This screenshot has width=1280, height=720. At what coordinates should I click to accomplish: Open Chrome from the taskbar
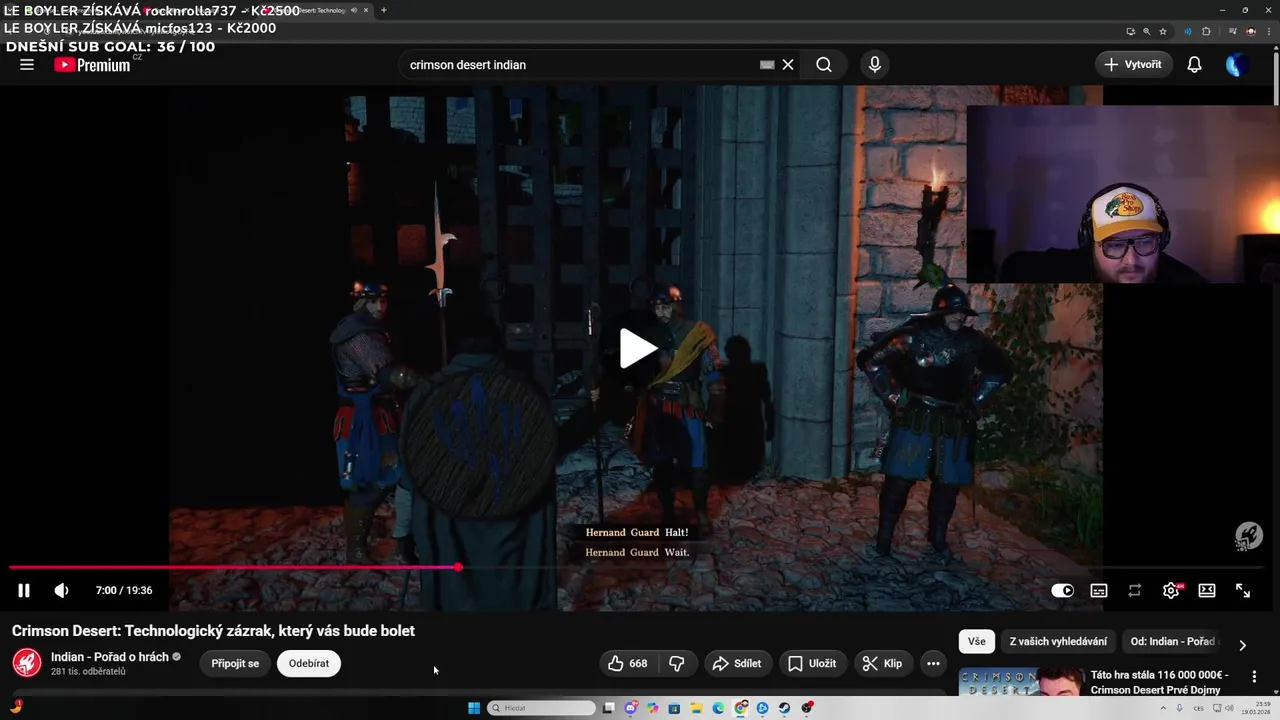point(740,708)
